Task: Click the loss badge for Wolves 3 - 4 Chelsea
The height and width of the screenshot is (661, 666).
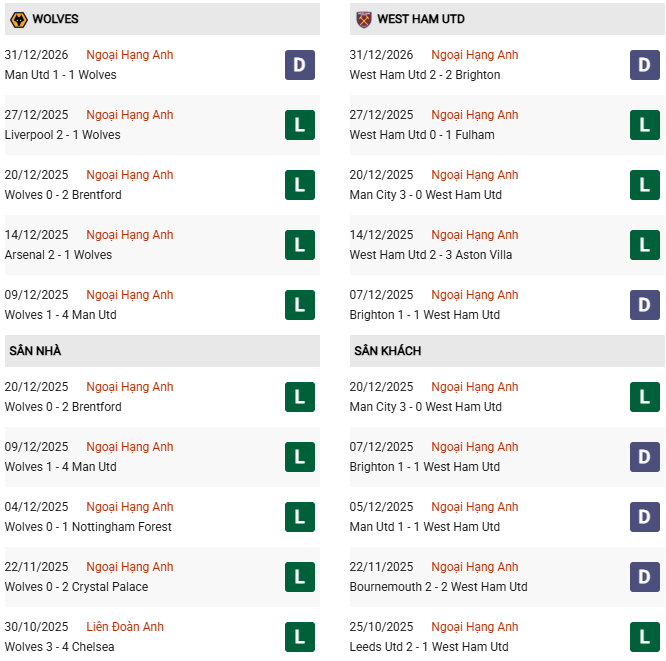Action: [299, 637]
